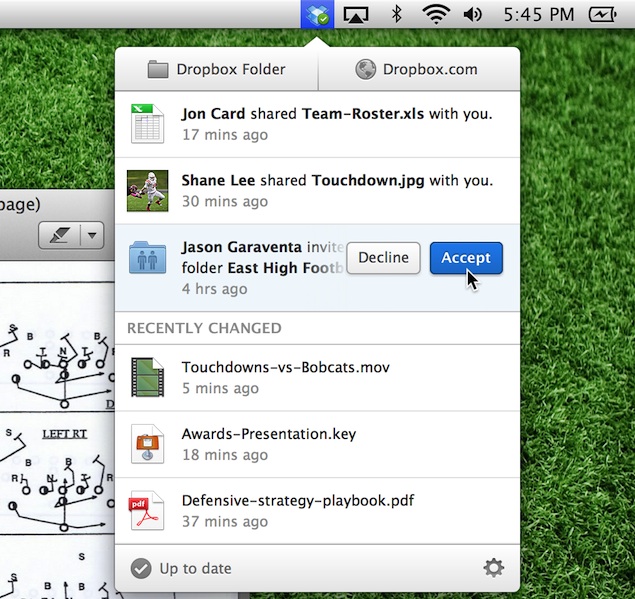Click the 5:45 PM clock

click(539, 15)
